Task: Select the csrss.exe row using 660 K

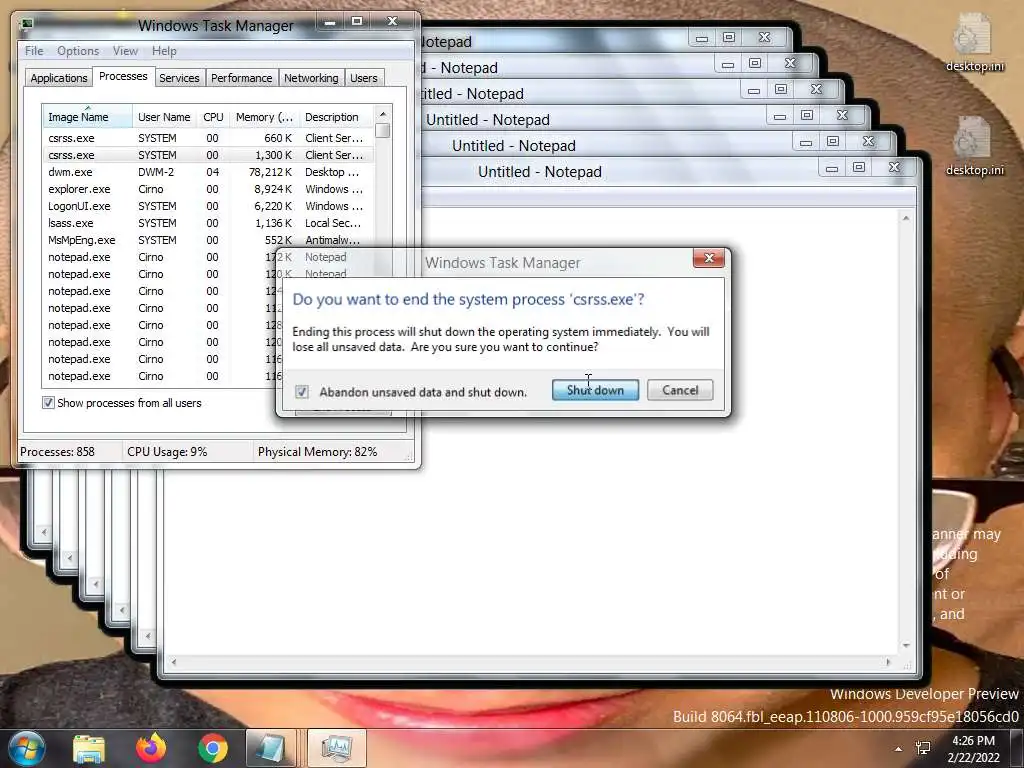Action: pos(208,138)
